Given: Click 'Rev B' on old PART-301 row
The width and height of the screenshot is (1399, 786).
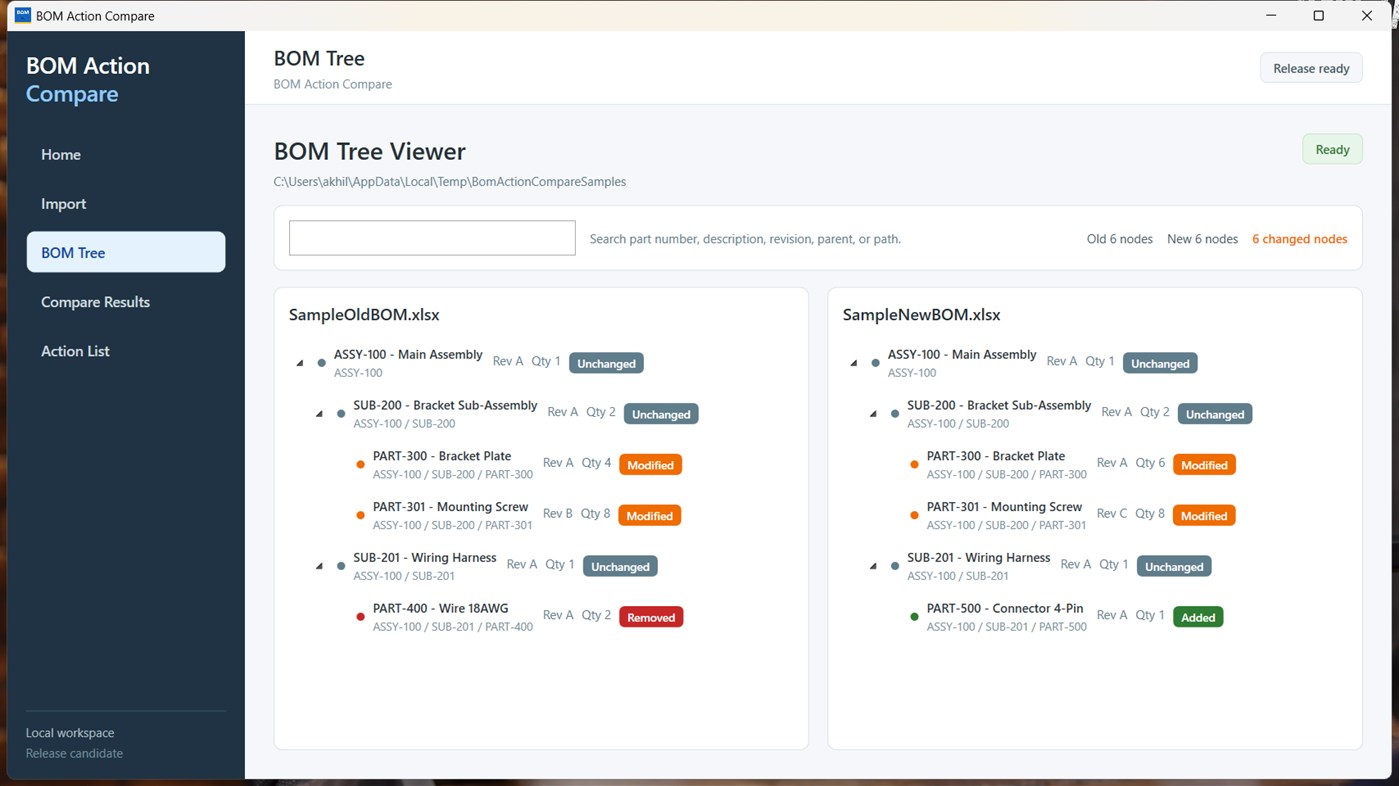Looking at the screenshot, I should tap(558, 514).
